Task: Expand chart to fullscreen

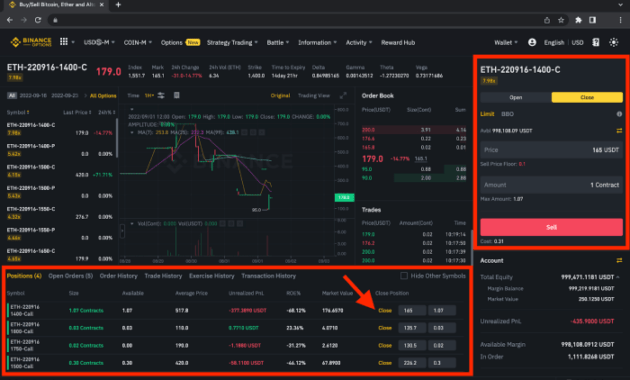Action: click(343, 95)
